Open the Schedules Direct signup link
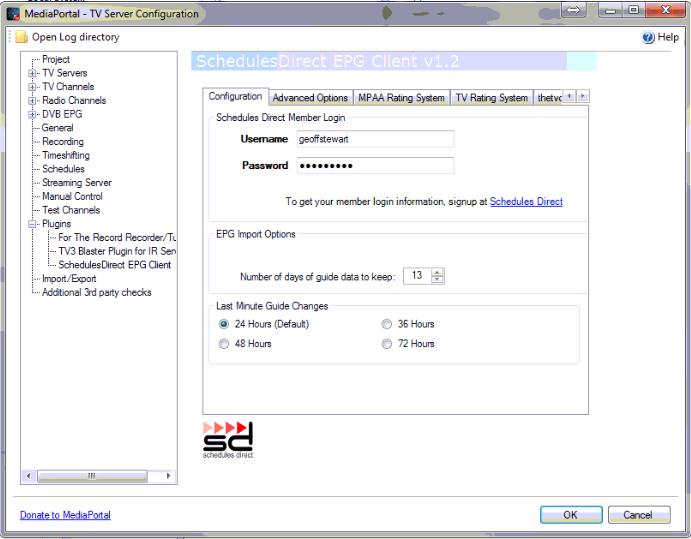The height and width of the screenshot is (539, 691). coord(526,202)
